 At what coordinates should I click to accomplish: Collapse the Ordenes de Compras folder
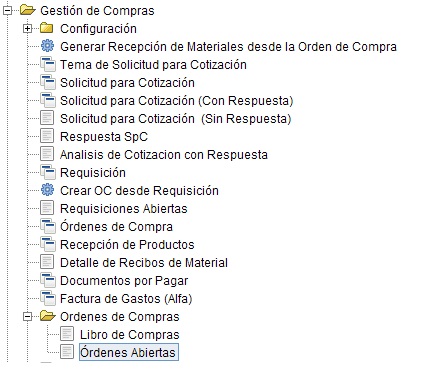[x=27, y=316]
